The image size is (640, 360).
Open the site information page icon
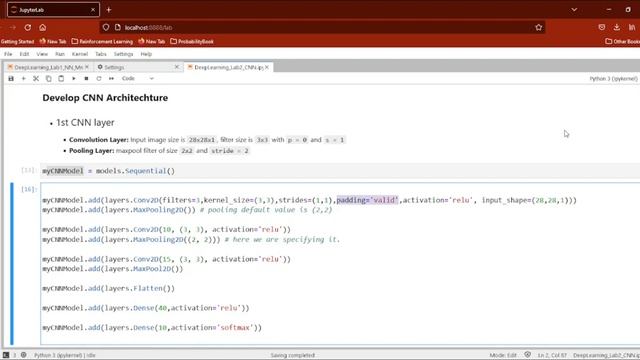pyautogui.click(x=118, y=27)
